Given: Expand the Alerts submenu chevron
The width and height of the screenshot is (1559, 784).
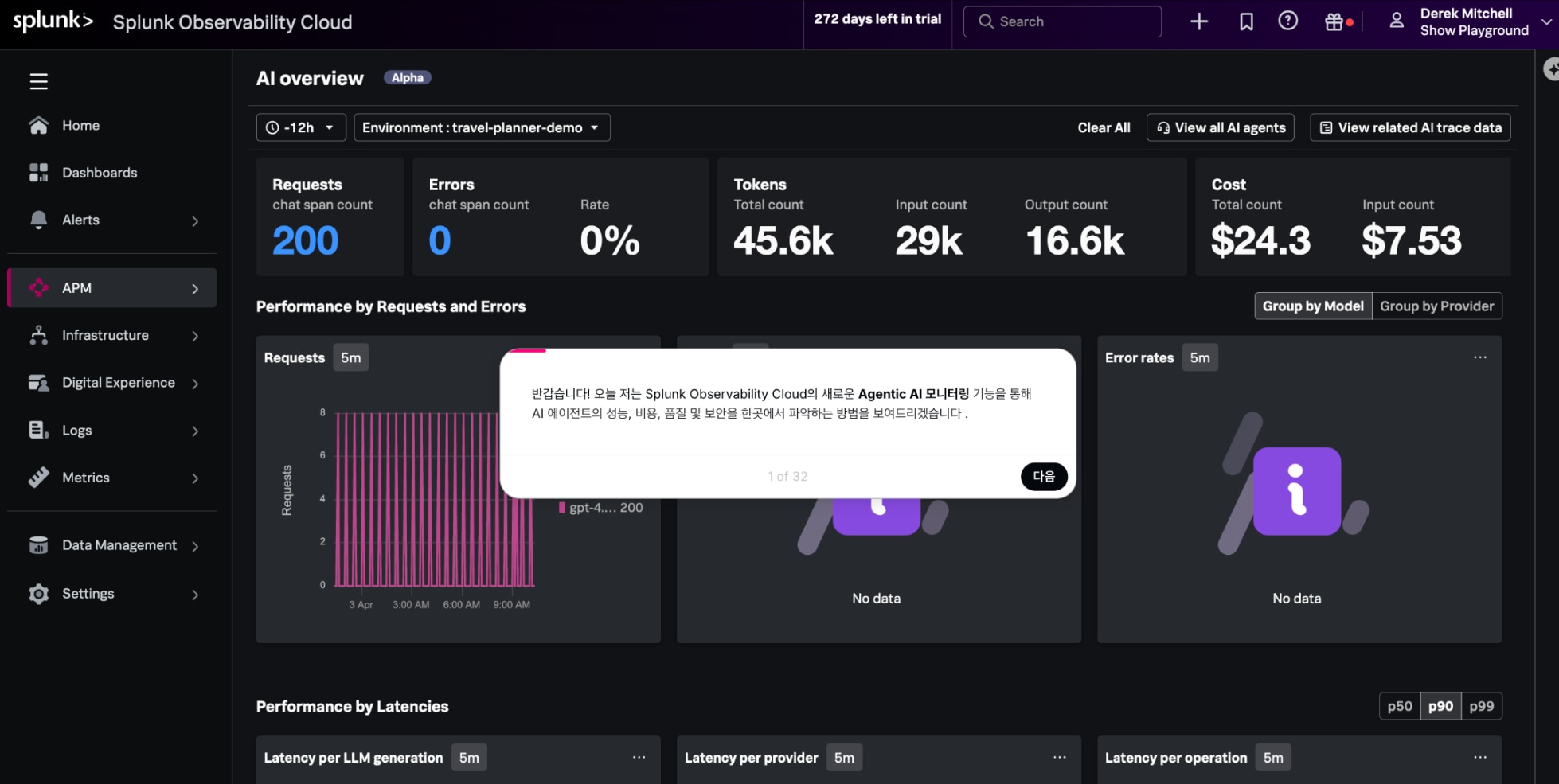Looking at the screenshot, I should [195, 221].
